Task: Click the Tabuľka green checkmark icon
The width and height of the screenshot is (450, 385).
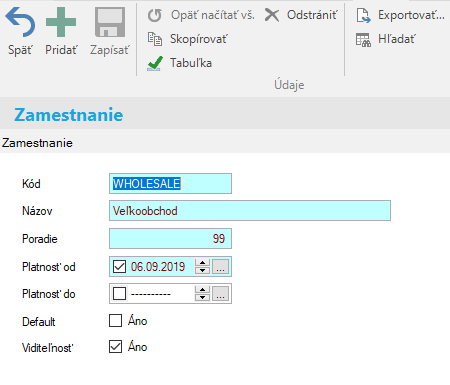Action: (155, 63)
